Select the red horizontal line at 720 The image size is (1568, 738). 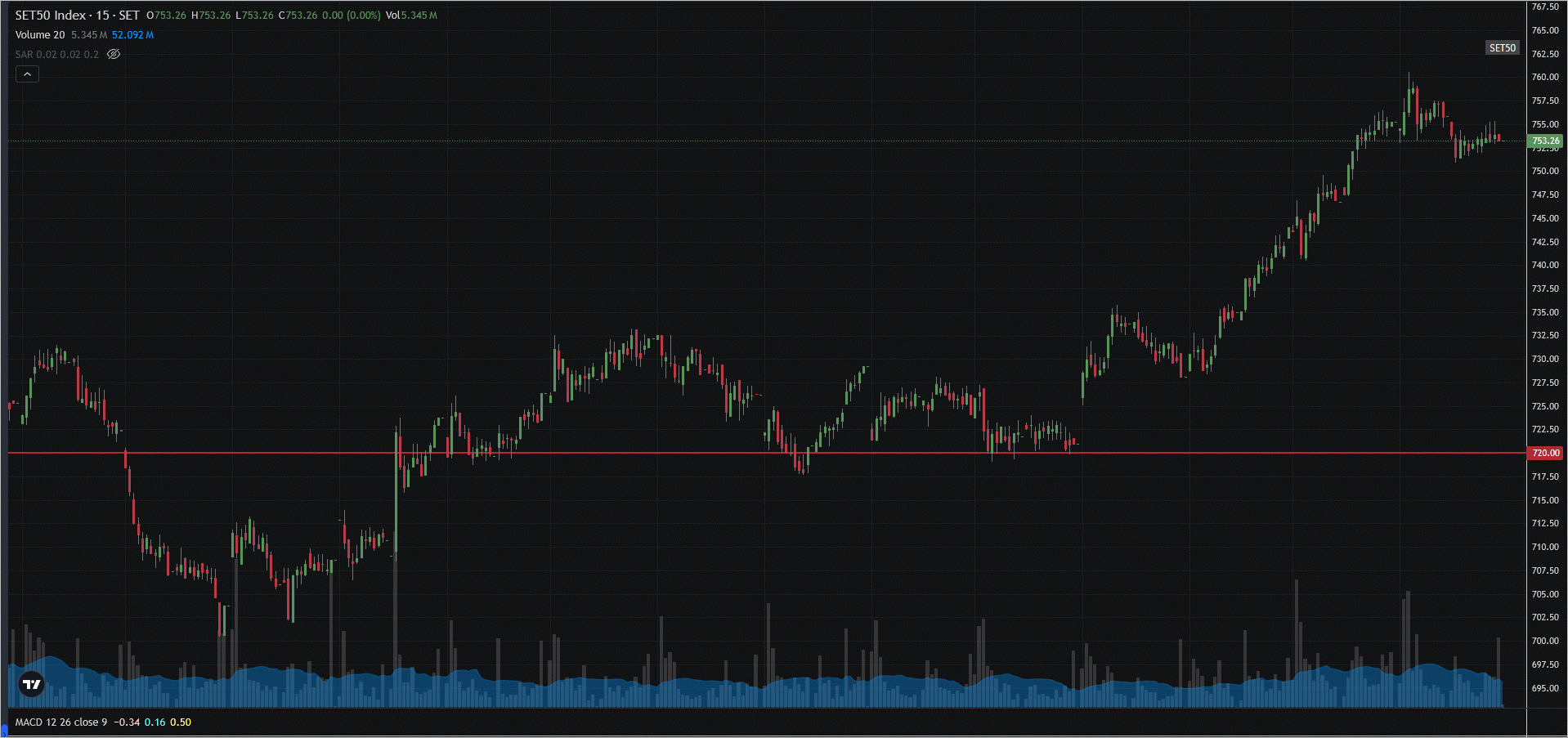[767, 453]
